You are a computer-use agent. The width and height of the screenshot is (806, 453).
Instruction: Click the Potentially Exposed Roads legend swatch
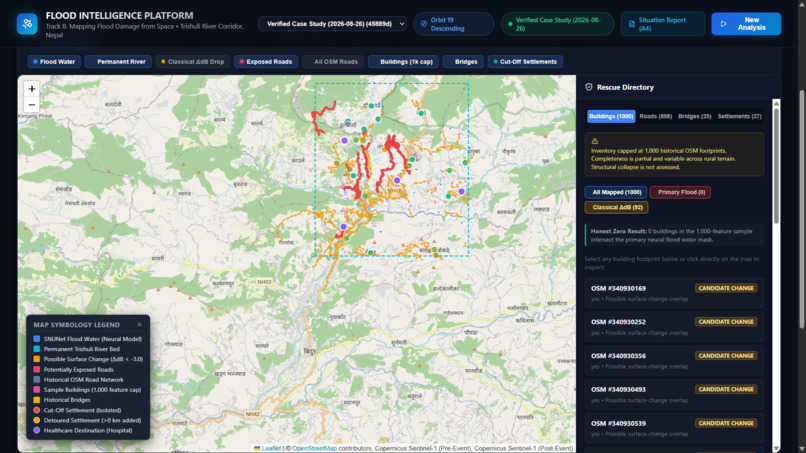[x=37, y=369]
